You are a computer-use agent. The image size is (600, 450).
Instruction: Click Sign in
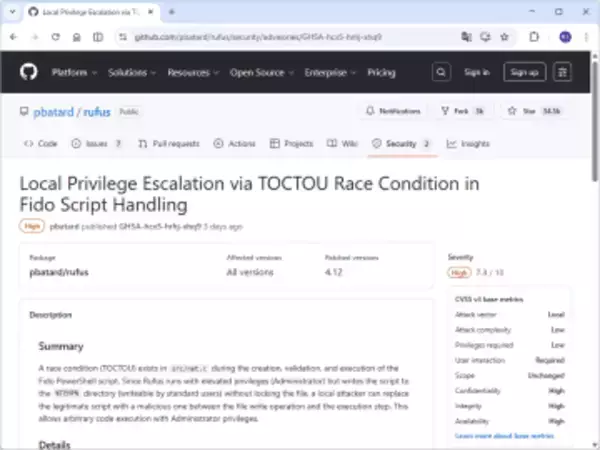477,72
